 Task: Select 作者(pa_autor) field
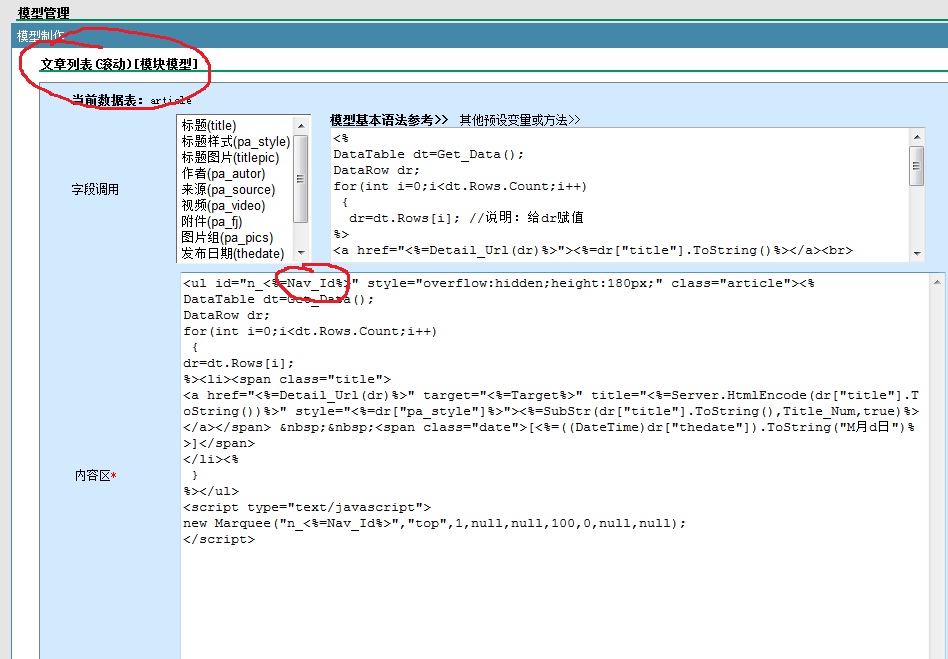[223, 174]
